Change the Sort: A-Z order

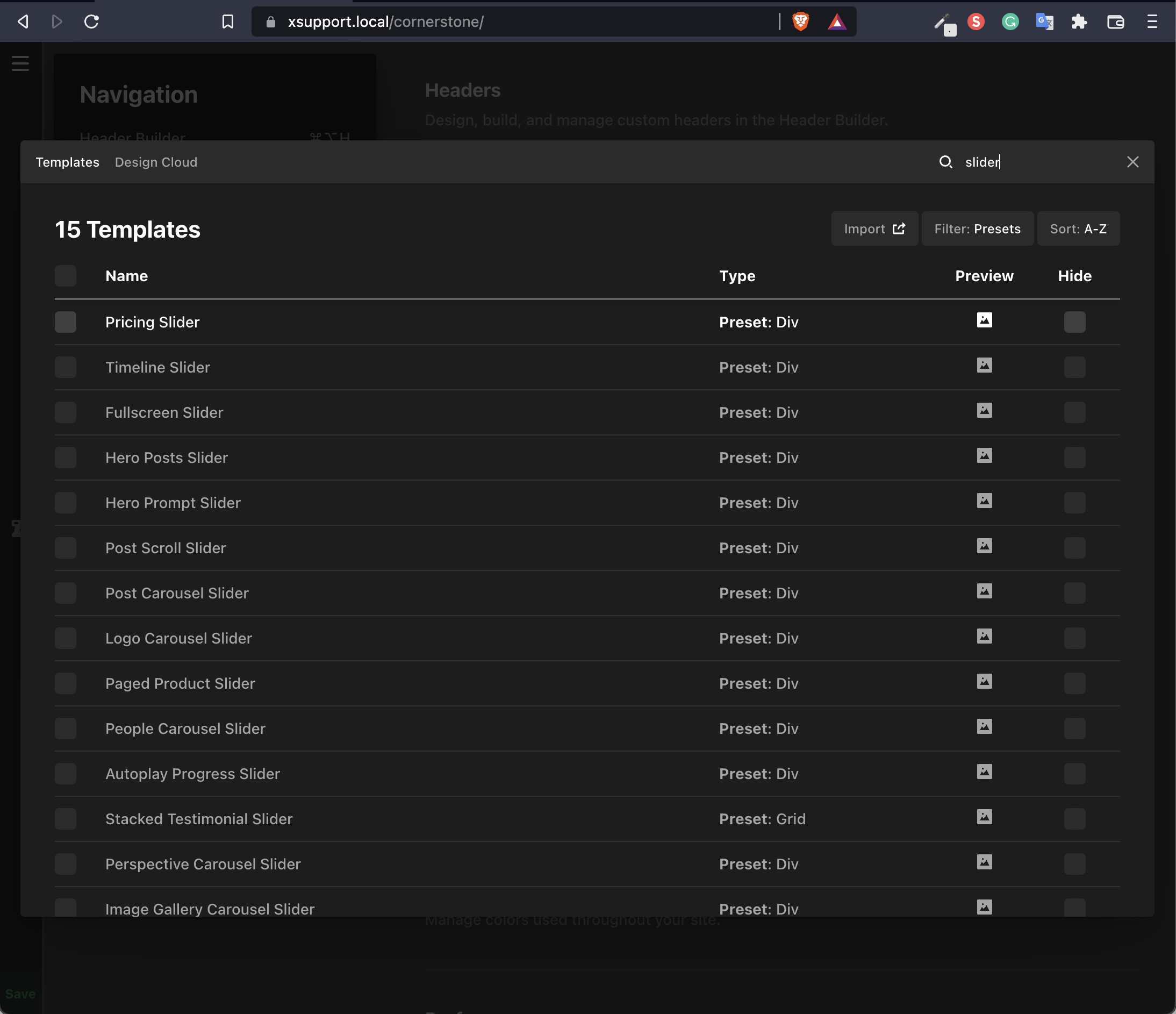pyautogui.click(x=1078, y=229)
